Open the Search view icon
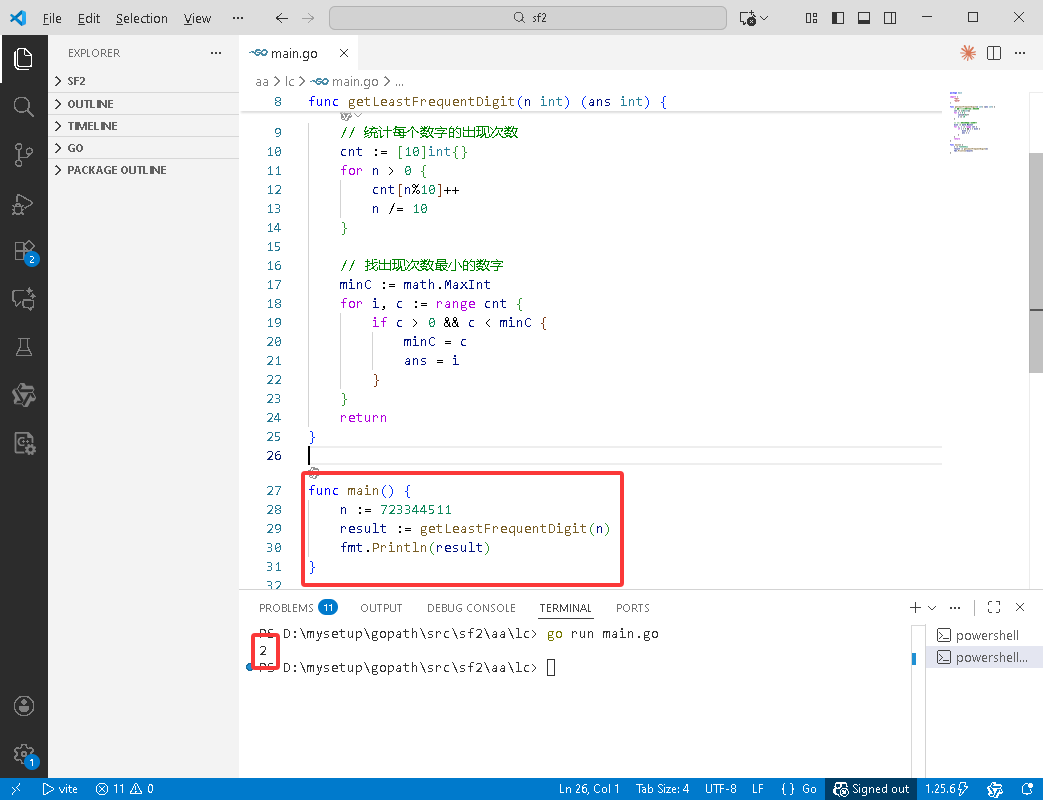The height and width of the screenshot is (800, 1043). [23, 106]
